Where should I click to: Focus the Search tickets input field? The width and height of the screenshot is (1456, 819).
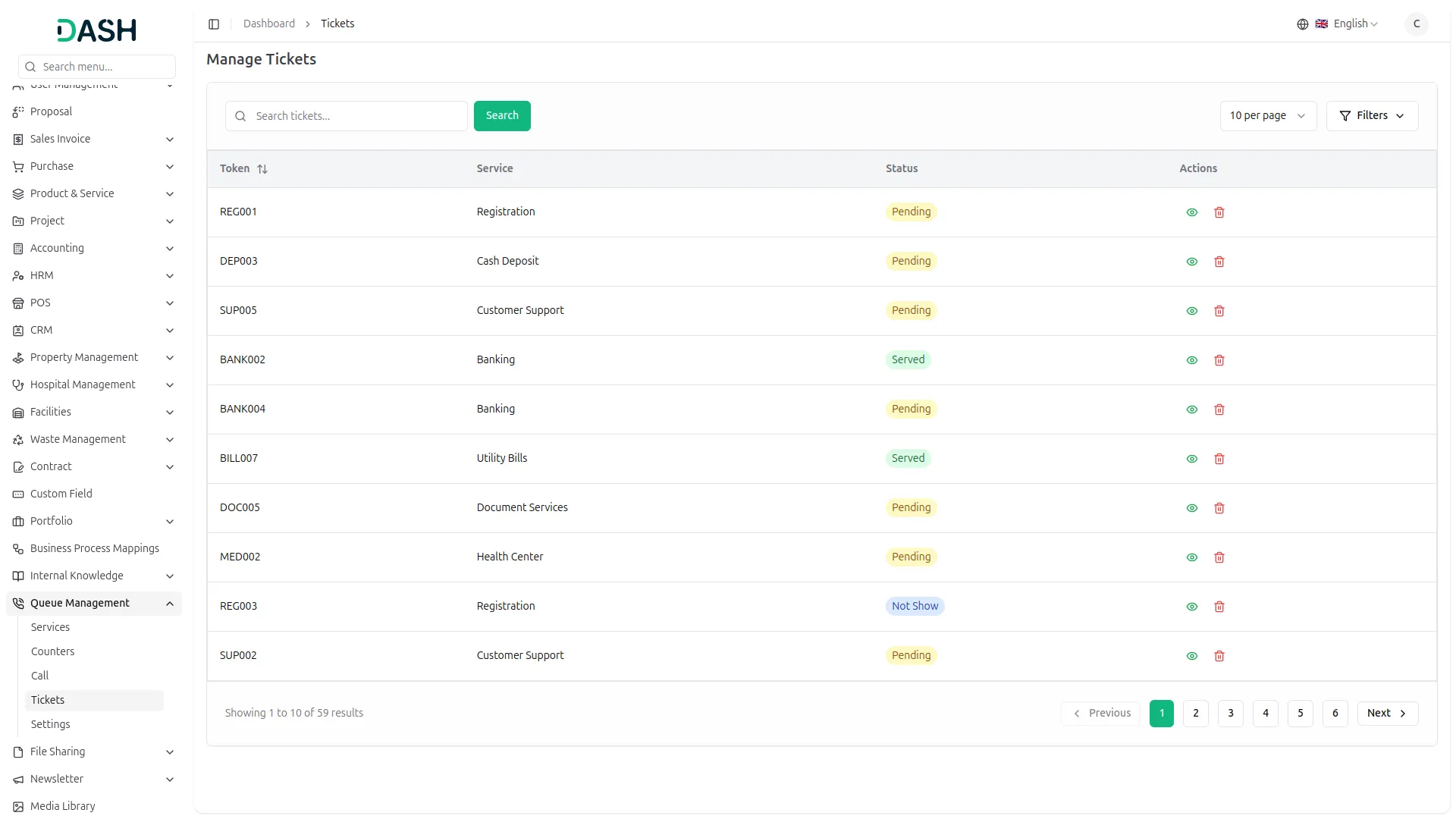(356, 116)
